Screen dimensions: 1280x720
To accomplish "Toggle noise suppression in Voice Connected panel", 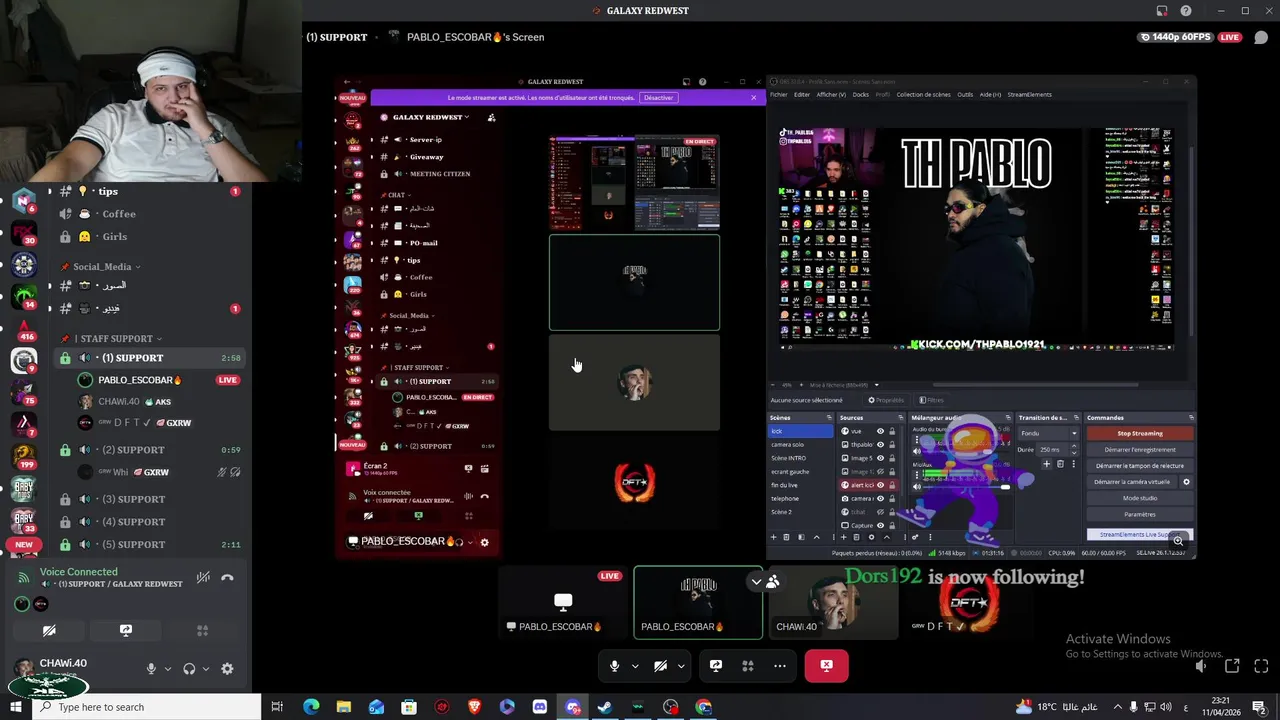I will pyautogui.click(x=203, y=577).
